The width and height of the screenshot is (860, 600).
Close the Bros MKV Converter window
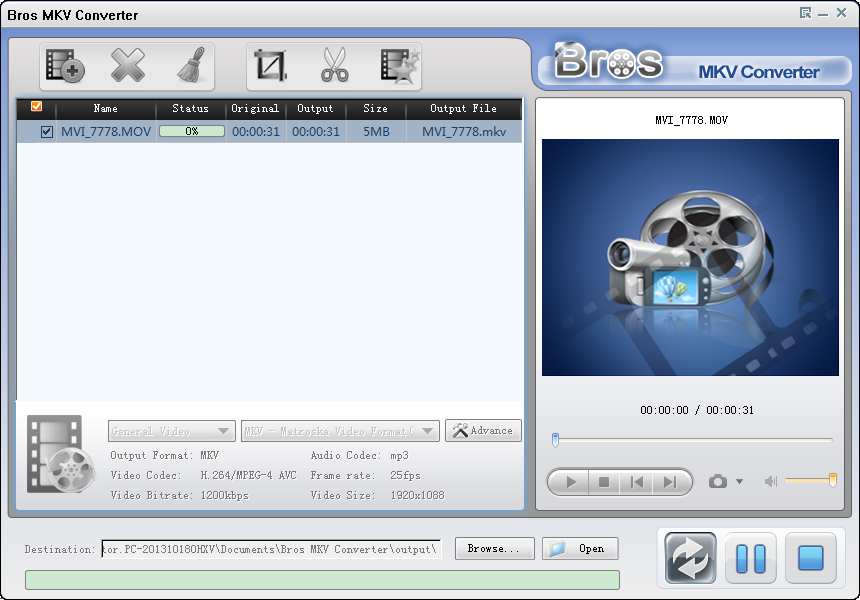[841, 13]
